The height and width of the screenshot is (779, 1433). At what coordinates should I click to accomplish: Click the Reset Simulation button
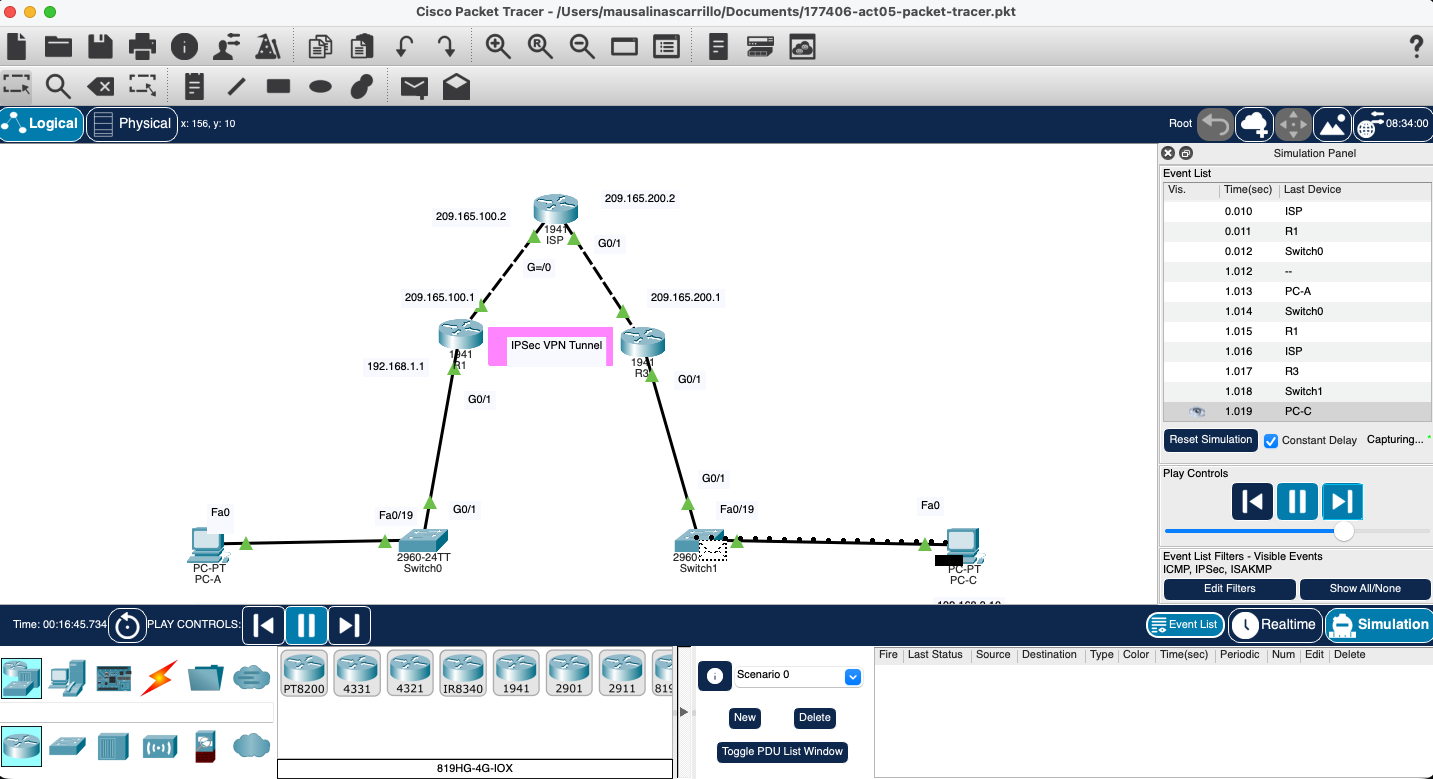[x=1210, y=440]
